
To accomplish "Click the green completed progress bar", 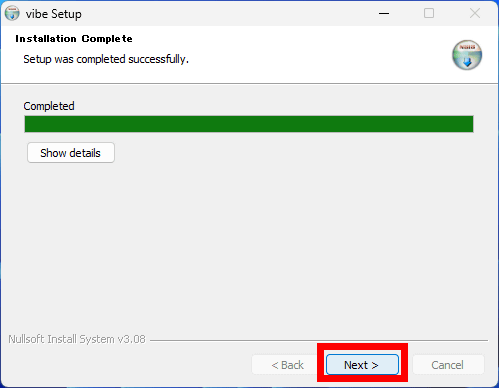I will click(249, 124).
